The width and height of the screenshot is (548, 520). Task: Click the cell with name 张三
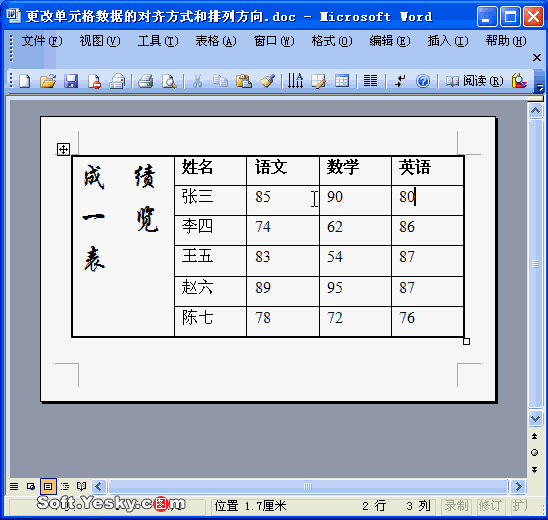click(x=210, y=200)
